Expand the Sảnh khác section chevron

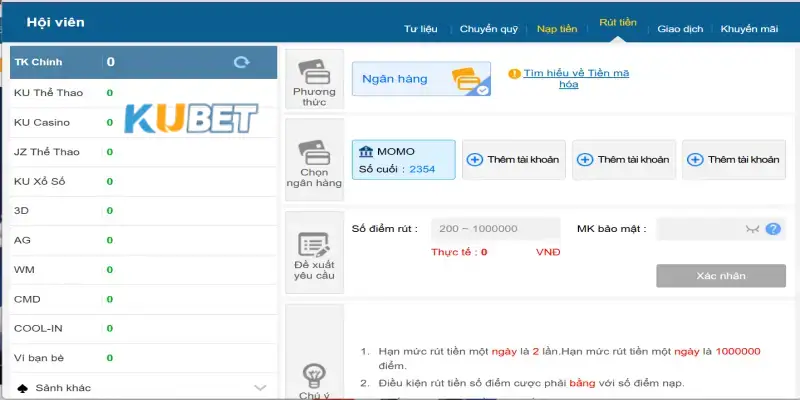pos(260,388)
